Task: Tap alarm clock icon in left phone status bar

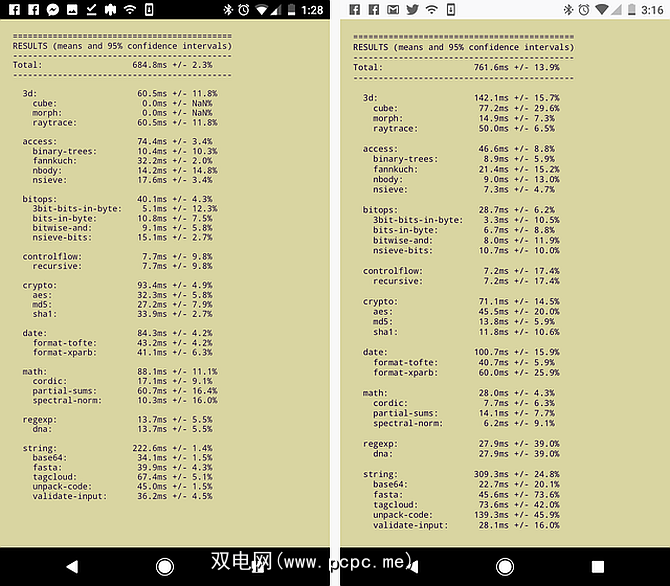Action: tap(244, 9)
